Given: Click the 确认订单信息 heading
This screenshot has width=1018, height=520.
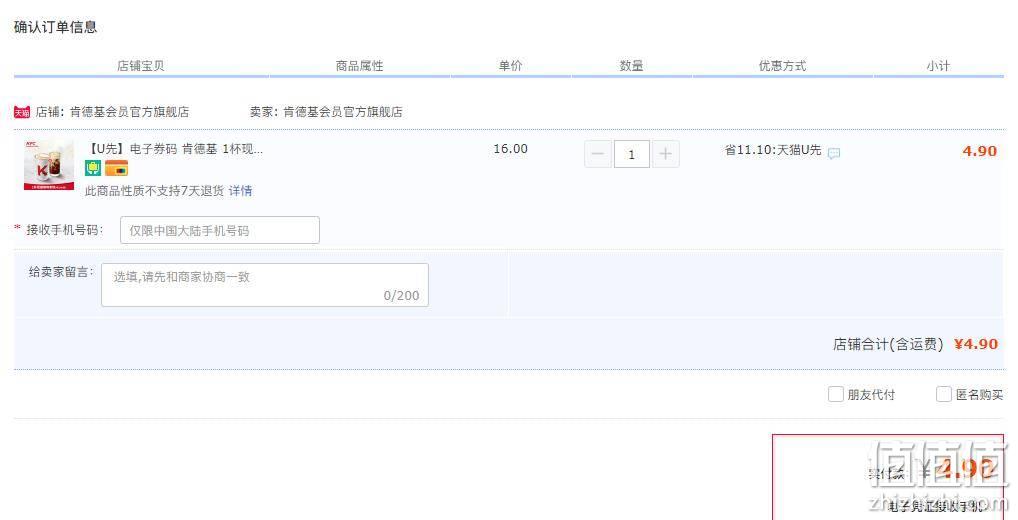Looking at the screenshot, I should point(55,27).
